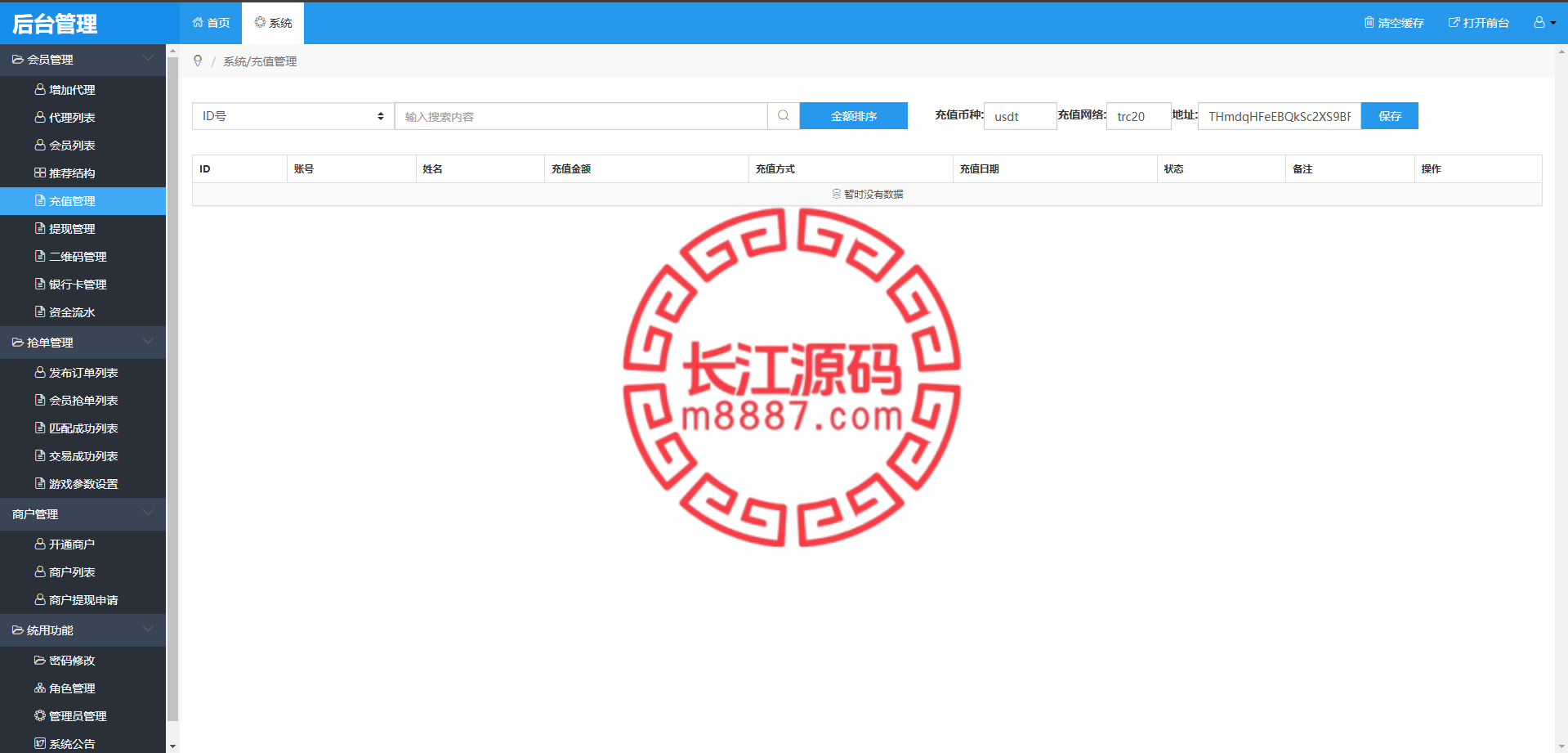Click the search magnifier icon
Viewport: 1568px width, 753px height.
[784, 116]
